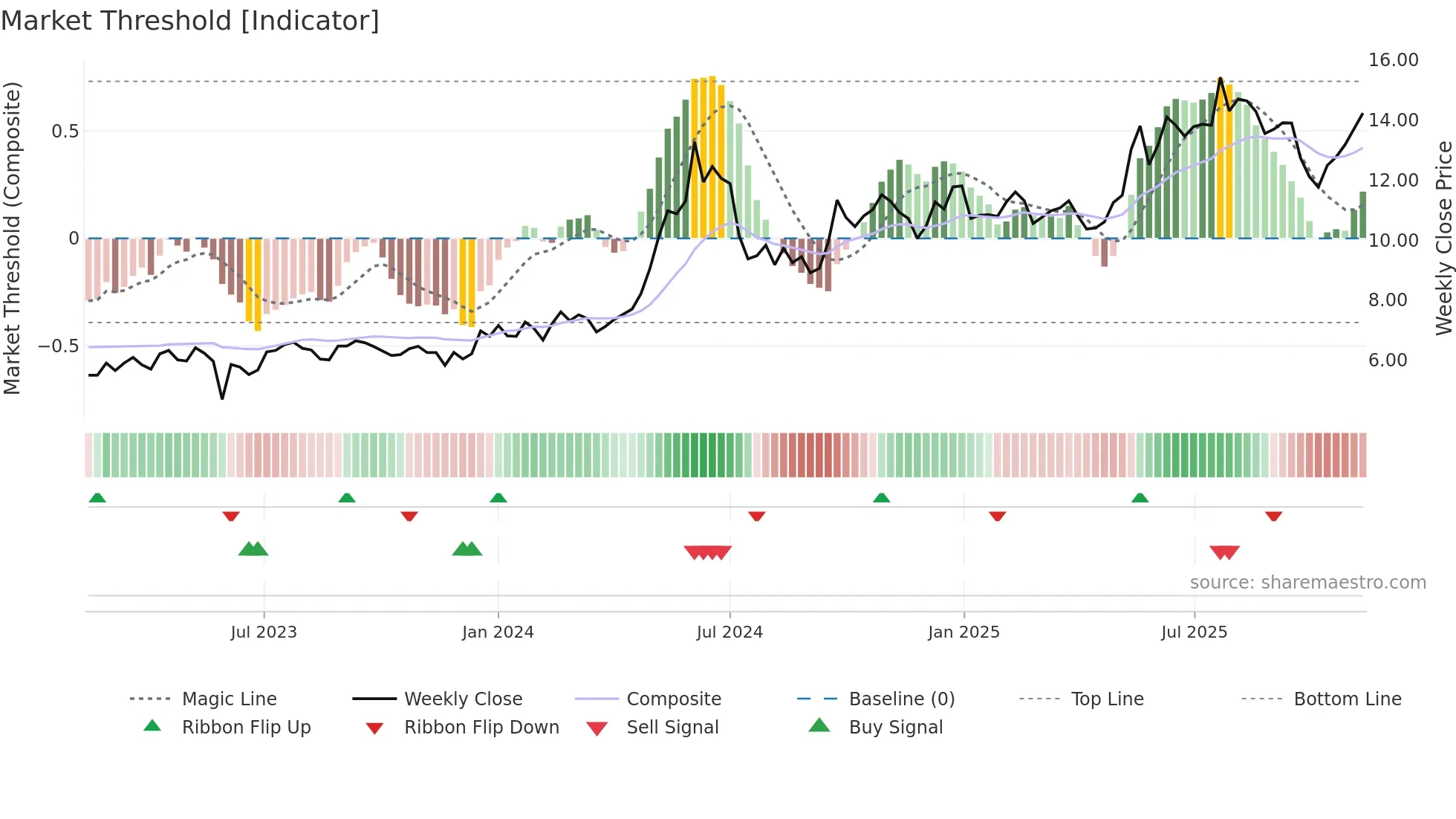Click the red Ribbon Flip Down legend triangle
This screenshot has width=1456, height=819.
(x=374, y=728)
